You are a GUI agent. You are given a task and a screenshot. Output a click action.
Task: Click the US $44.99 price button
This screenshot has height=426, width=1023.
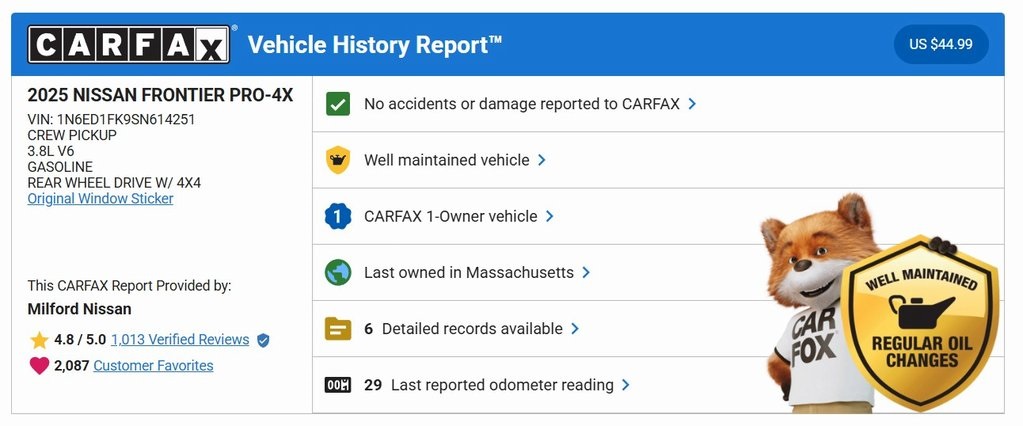pos(941,45)
